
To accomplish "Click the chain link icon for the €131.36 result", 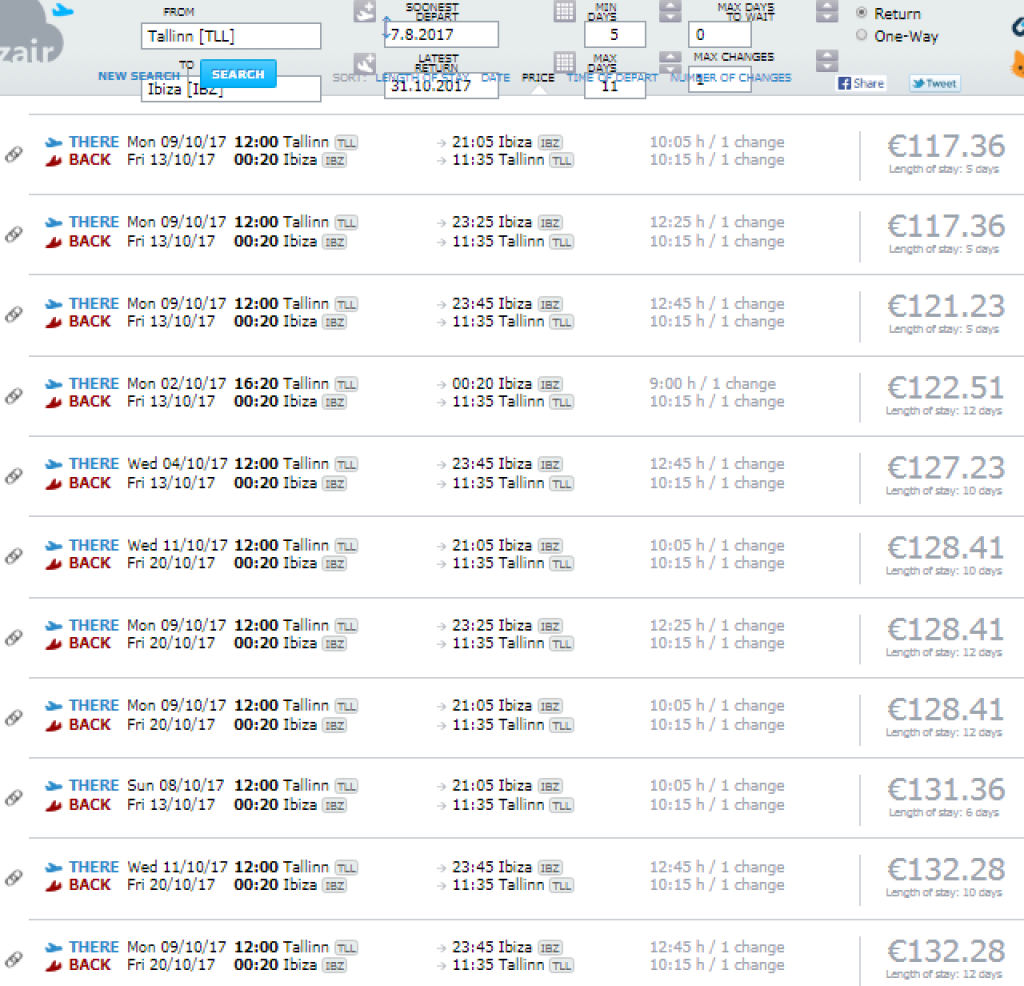I will coord(14,798).
